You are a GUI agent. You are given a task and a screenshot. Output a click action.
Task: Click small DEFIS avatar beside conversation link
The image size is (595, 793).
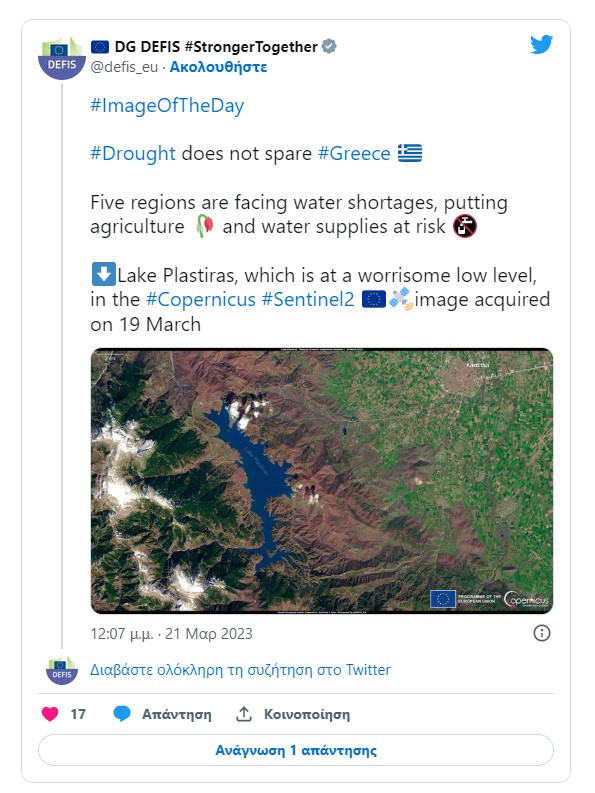click(62, 670)
